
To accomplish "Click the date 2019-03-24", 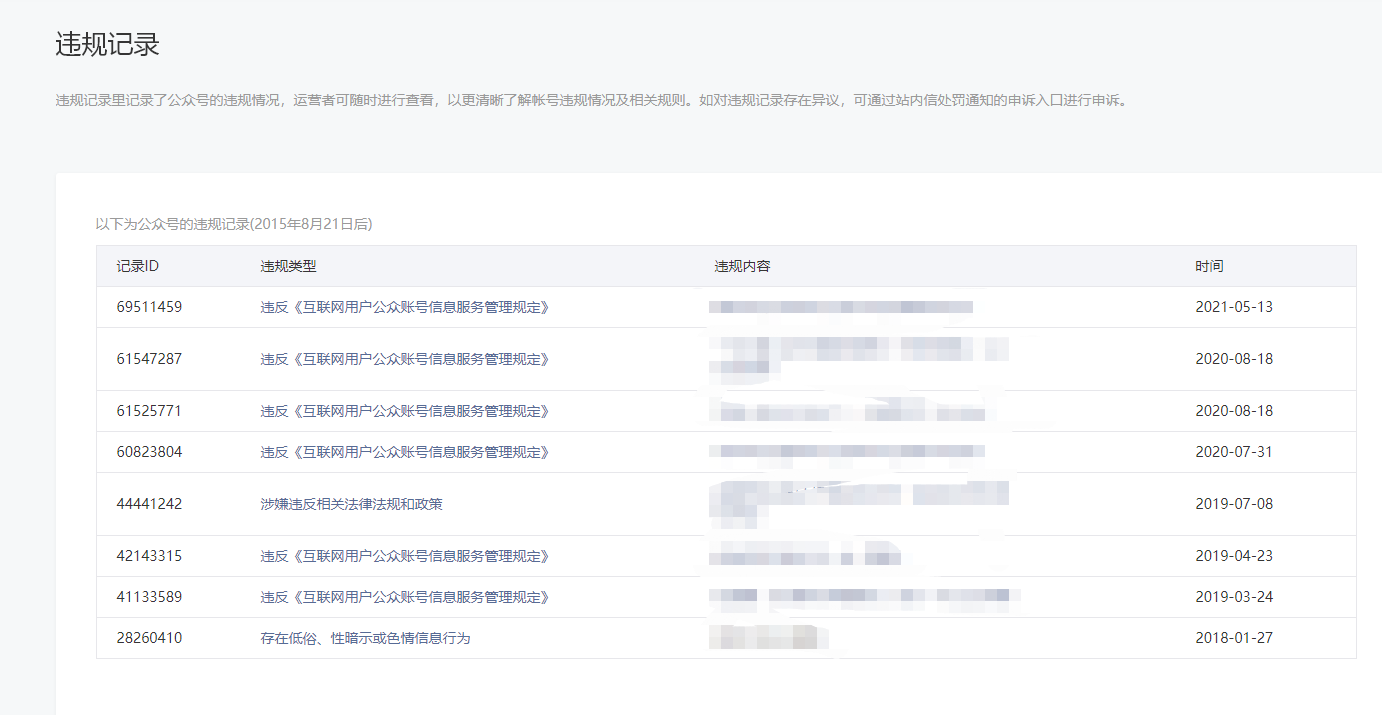I will pos(1234,597).
